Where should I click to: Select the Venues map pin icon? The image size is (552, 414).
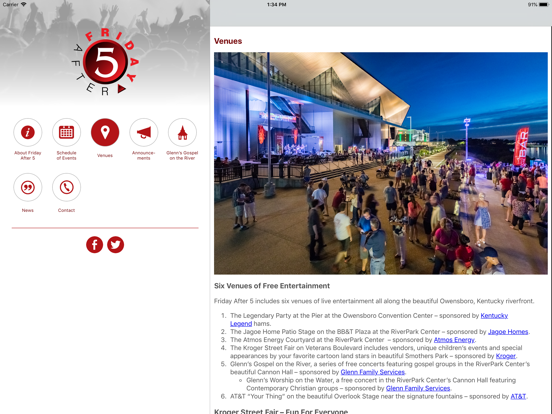click(x=105, y=132)
